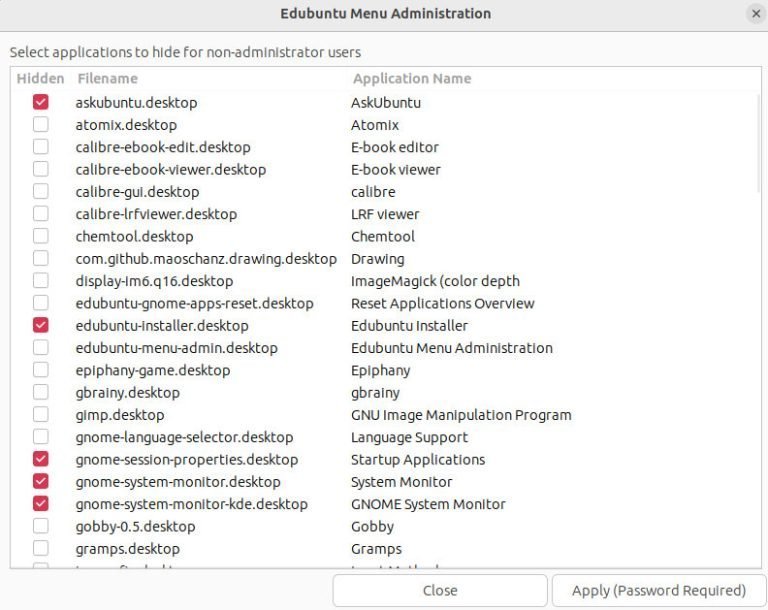
Task: Select the calibre-lrfviewer.desktop filename
Action: click(156, 214)
